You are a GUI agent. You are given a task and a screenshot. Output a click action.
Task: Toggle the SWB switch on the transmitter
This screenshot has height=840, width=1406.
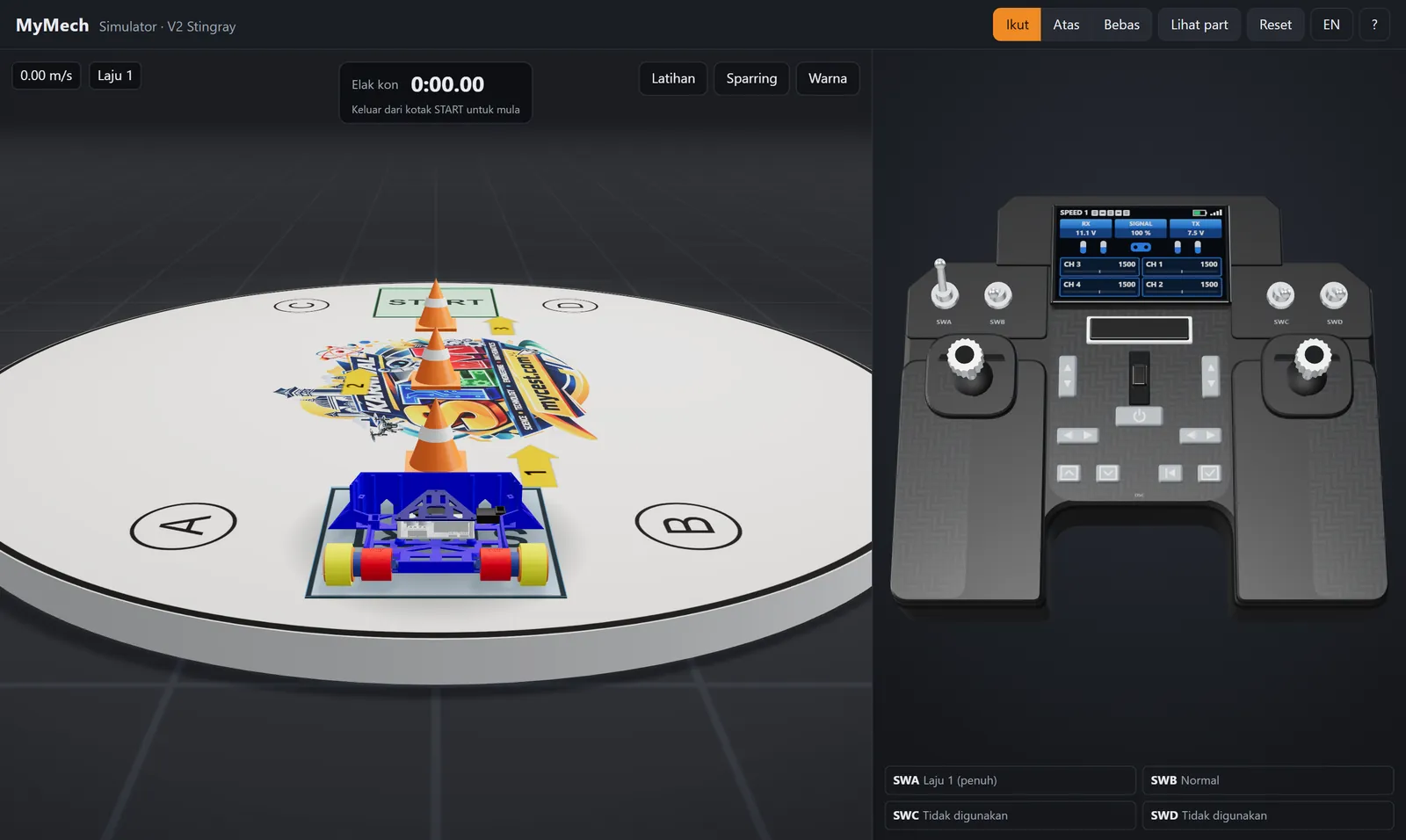pos(997,295)
